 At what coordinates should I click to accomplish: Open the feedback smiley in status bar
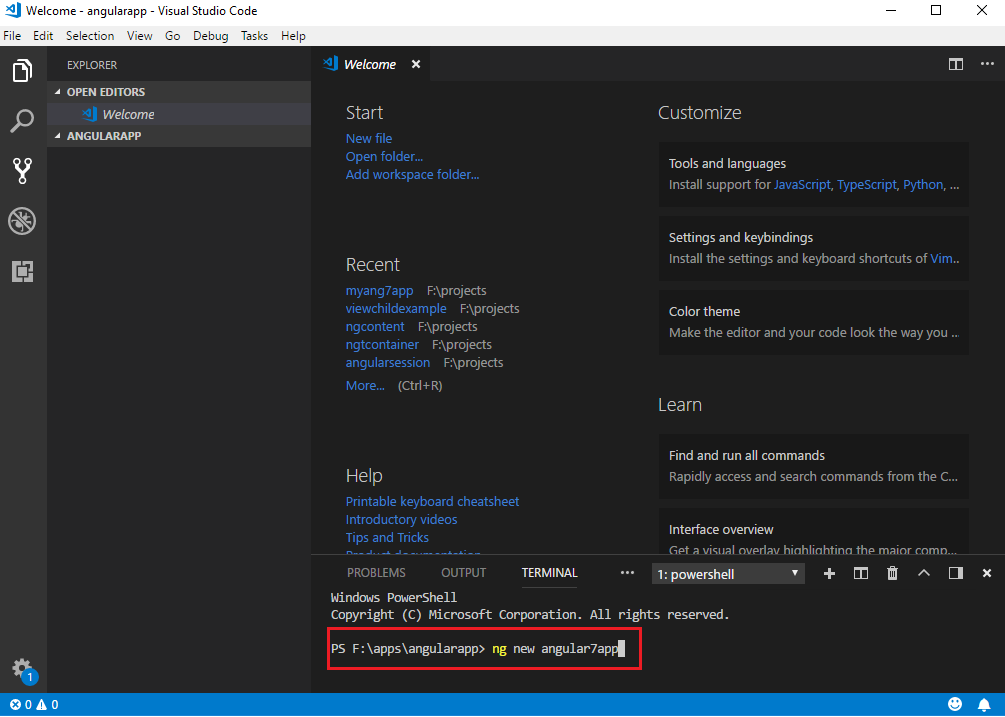(955, 705)
